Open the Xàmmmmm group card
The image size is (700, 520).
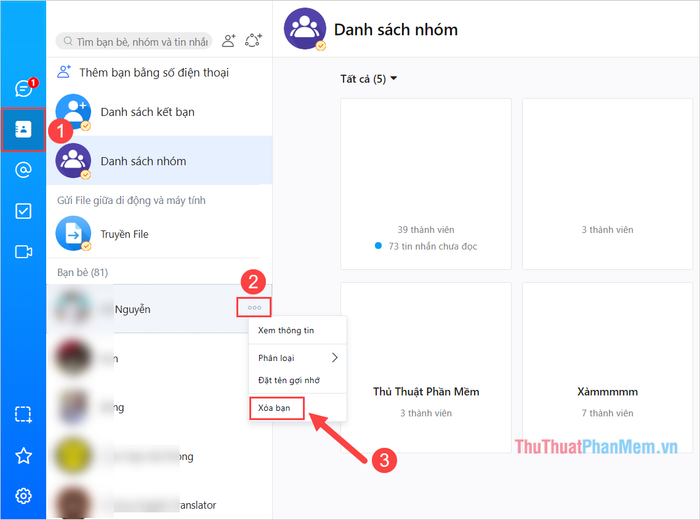[607, 368]
